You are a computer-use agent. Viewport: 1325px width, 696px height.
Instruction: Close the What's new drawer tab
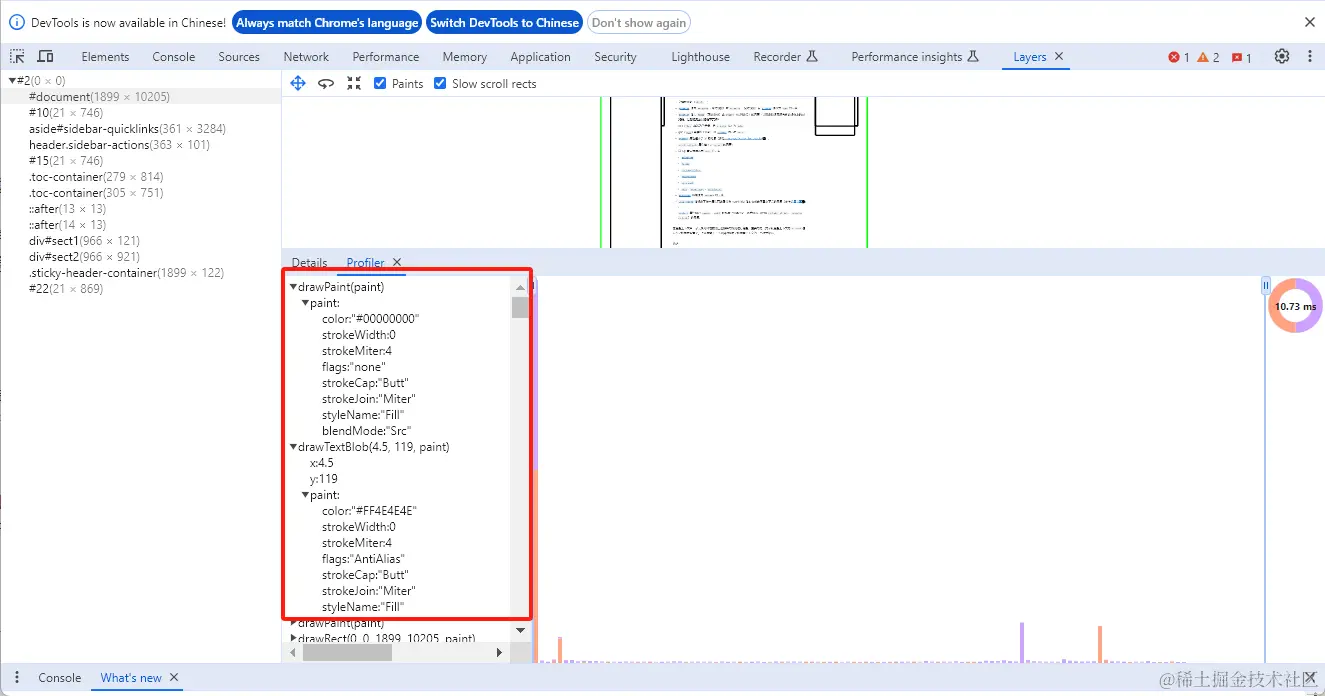[174, 678]
